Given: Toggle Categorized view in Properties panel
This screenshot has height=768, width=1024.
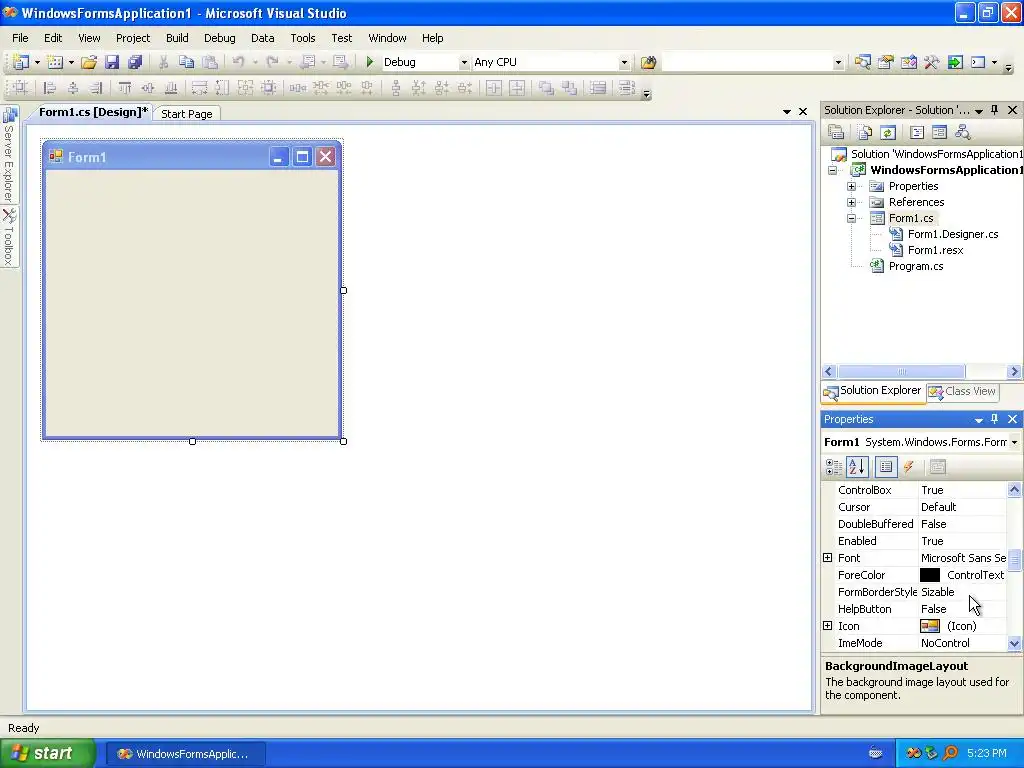Looking at the screenshot, I should (834, 466).
